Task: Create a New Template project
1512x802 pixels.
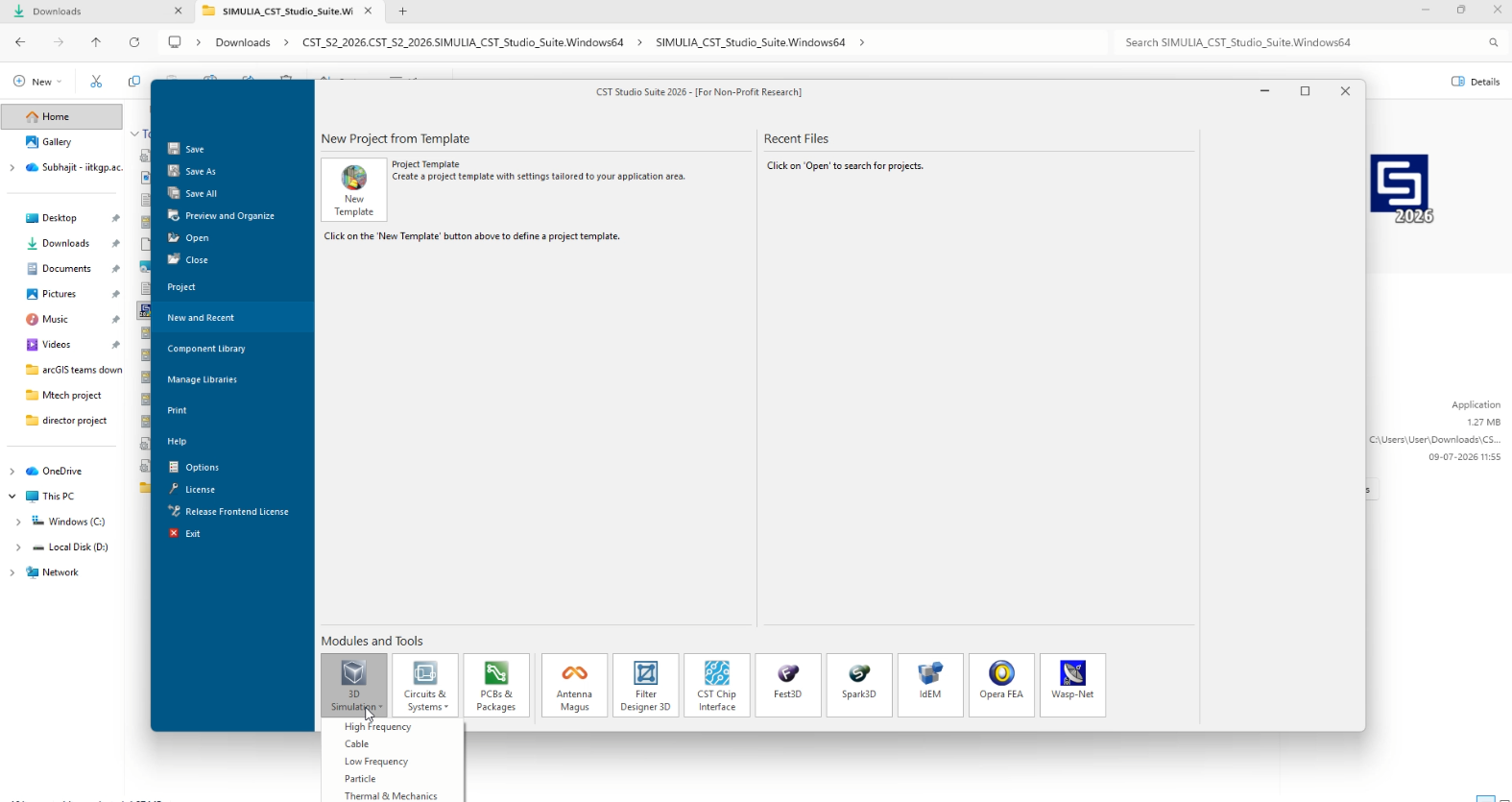Action: pos(353,189)
